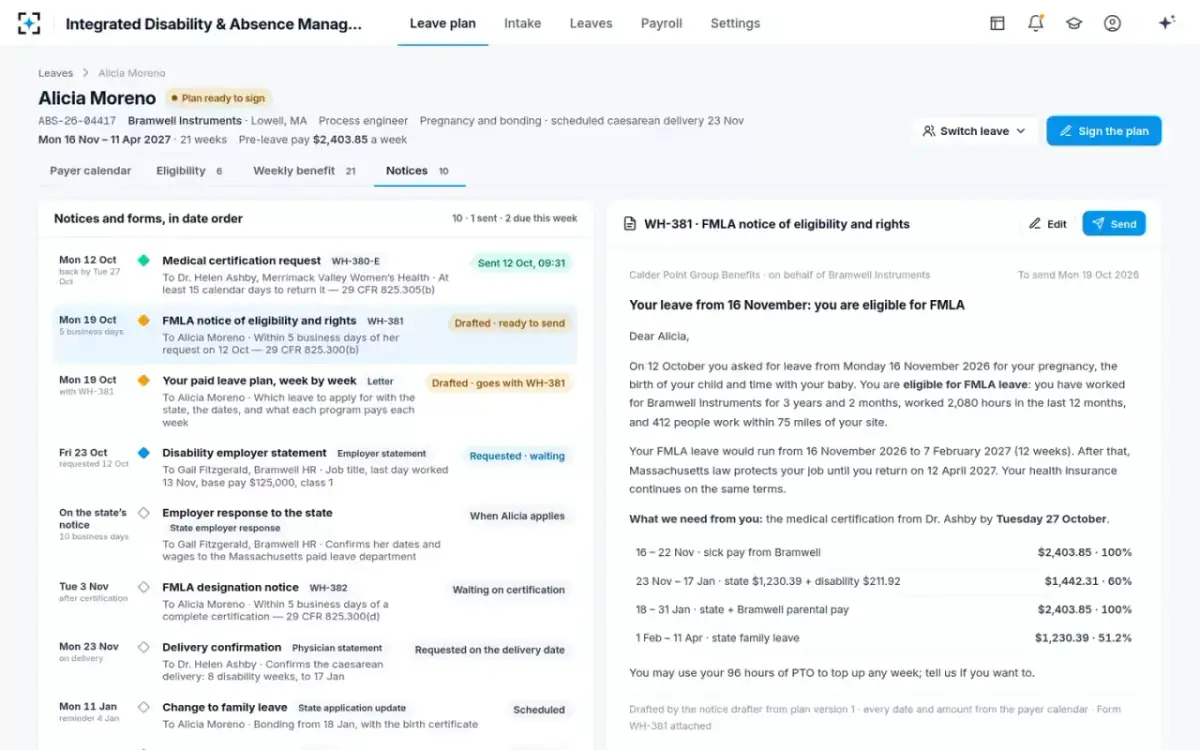Click the Sign the plan button
Image resolution: width=1200 pixels, height=750 pixels.
1104,131
